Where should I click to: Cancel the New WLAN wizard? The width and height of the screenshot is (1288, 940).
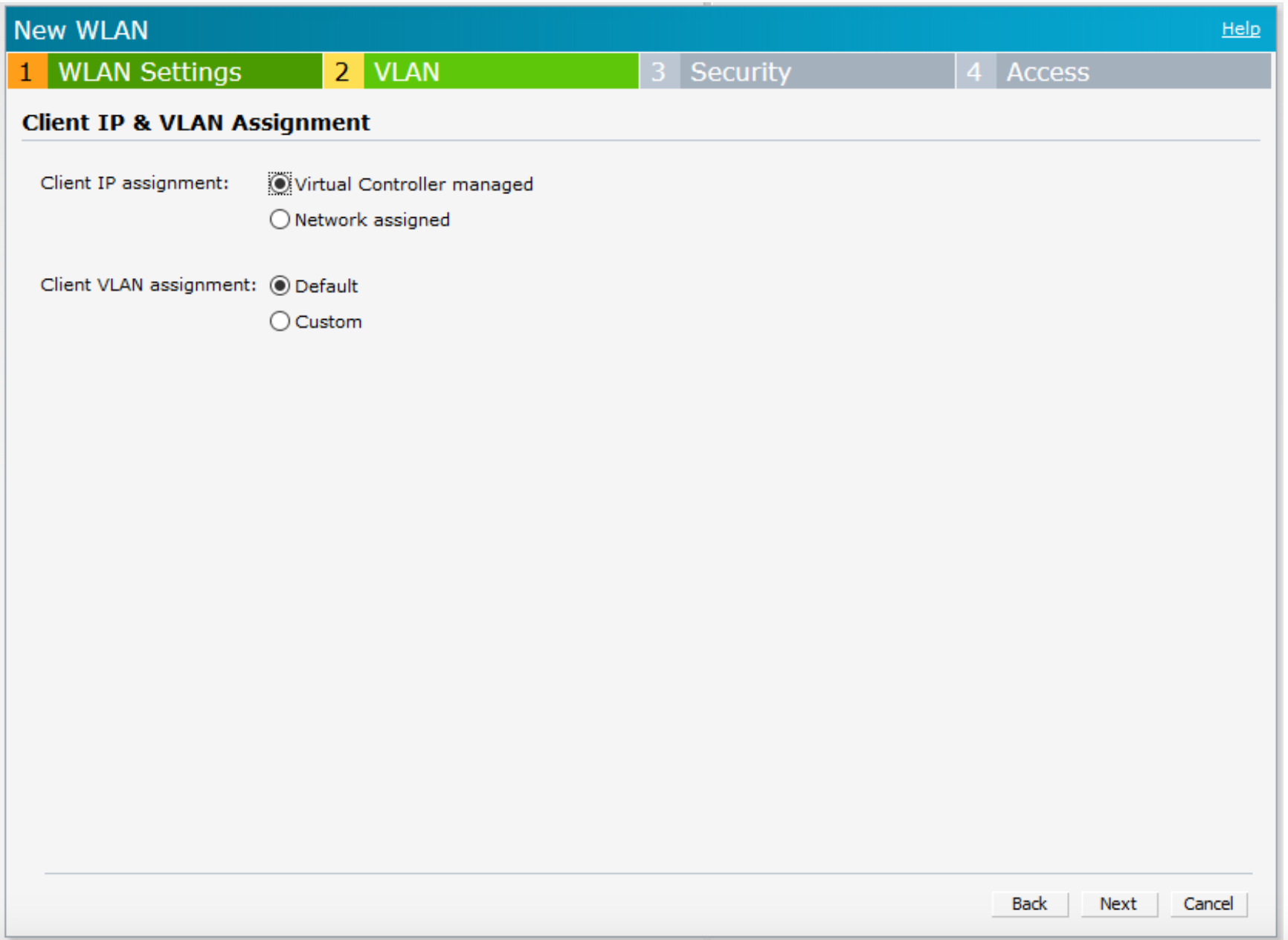(1208, 904)
